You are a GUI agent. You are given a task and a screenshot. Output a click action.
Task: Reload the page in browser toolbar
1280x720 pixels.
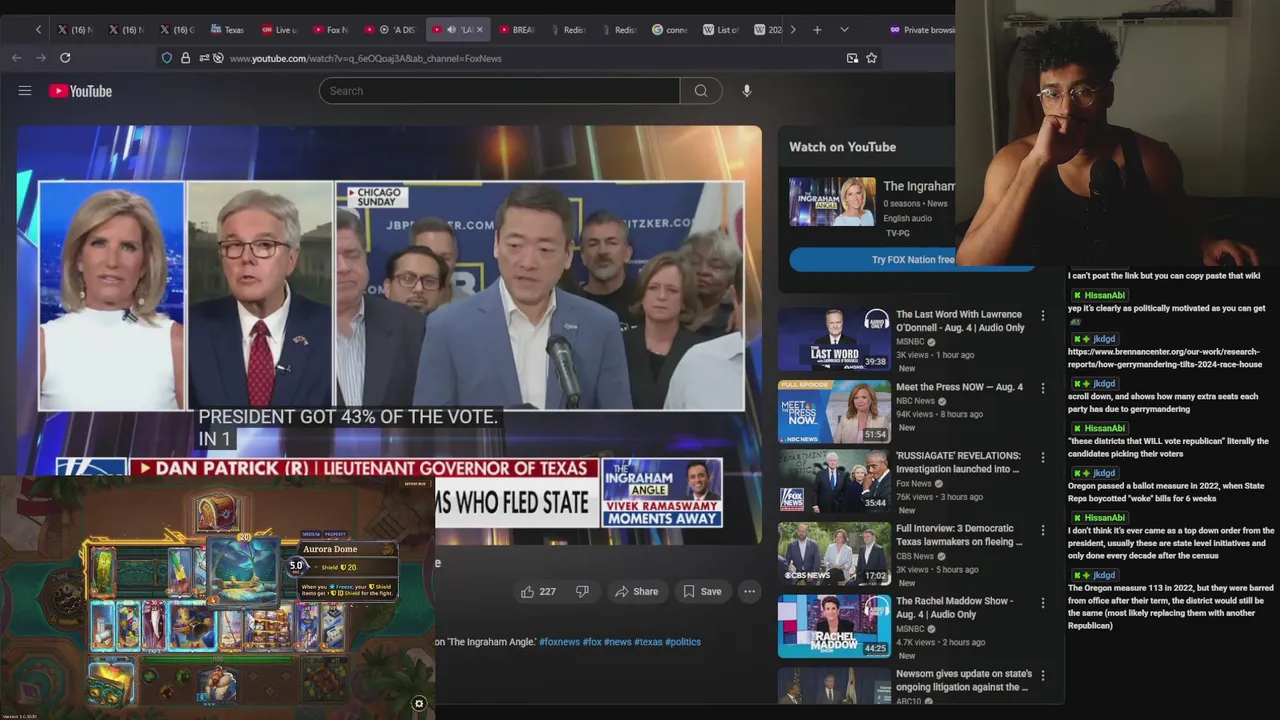click(x=65, y=58)
